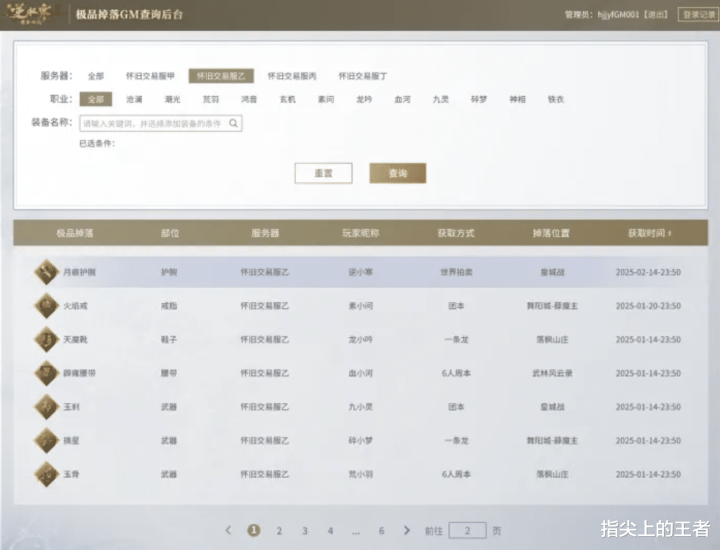Click the 辟瘴腰带 item icon
This screenshot has width=720, height=550.
pos(46,373)
